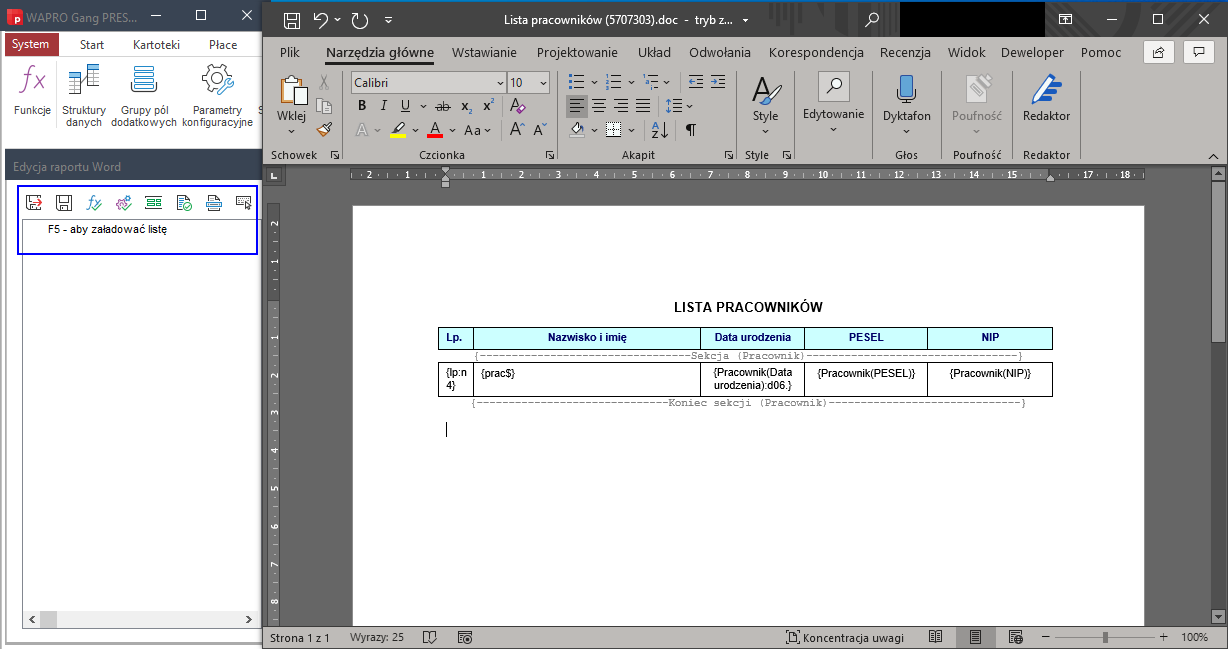The image size is (1228, 649).
Task: Clear all formatting with the eraser A icon
Action: coord(517,106)
